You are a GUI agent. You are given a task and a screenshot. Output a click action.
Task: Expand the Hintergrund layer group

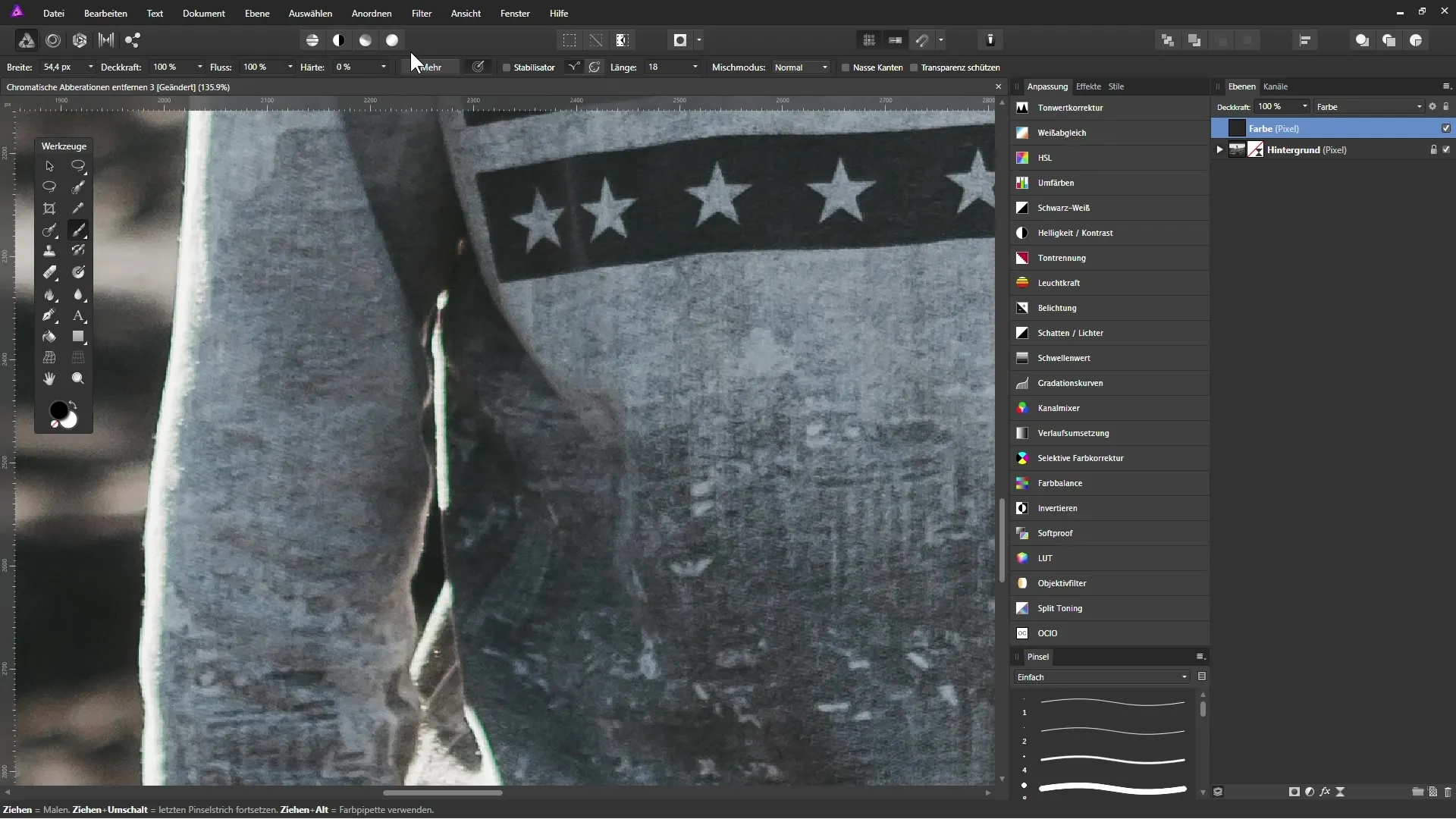(1219, 150)
